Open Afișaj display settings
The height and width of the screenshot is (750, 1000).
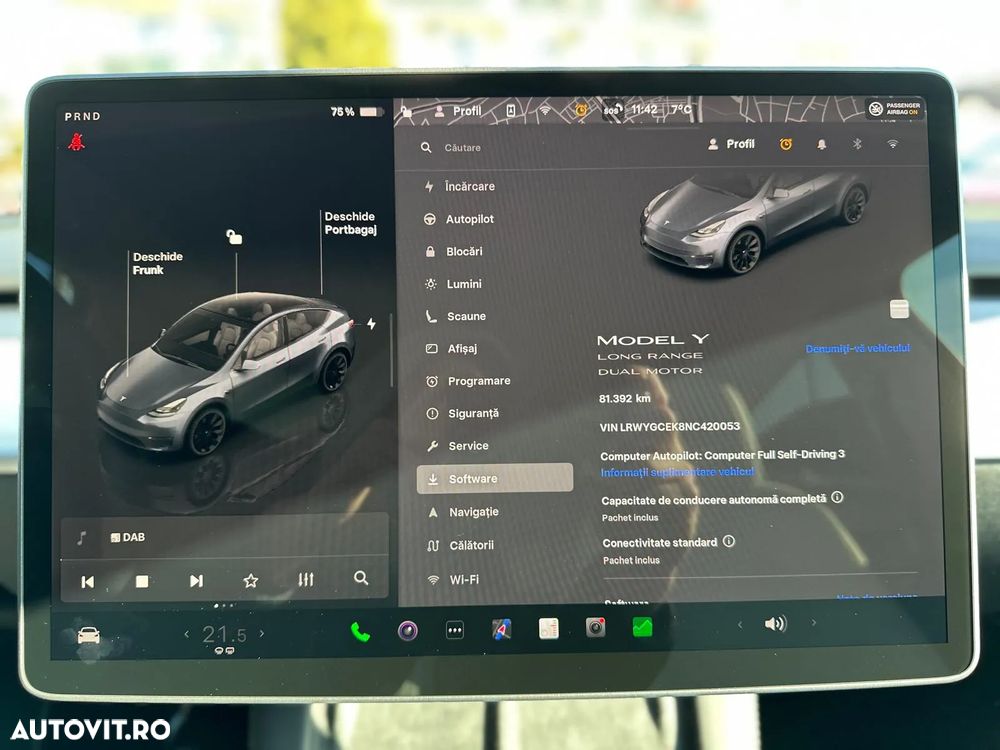pos(452,348)
